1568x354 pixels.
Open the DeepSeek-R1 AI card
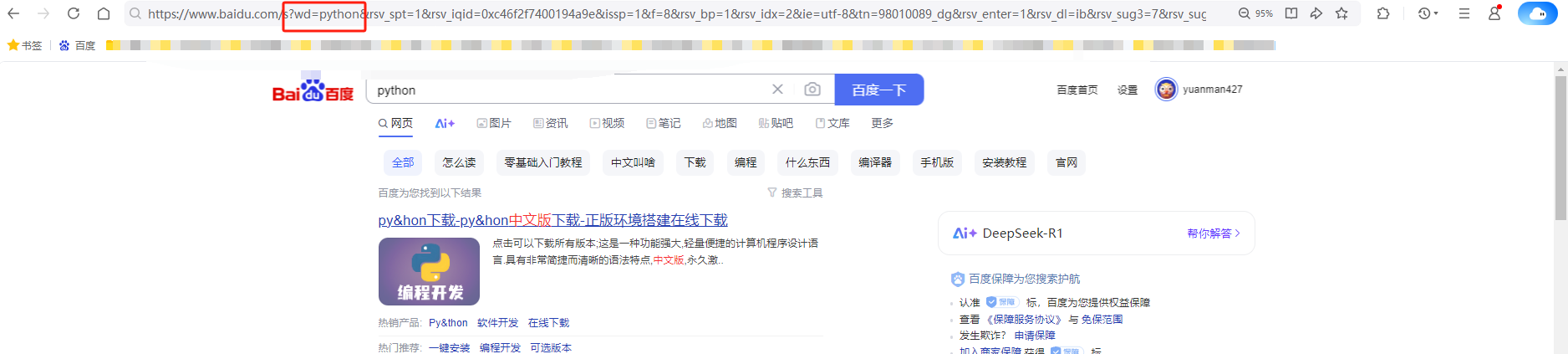pyautogui.click(x=1096, y=233)
